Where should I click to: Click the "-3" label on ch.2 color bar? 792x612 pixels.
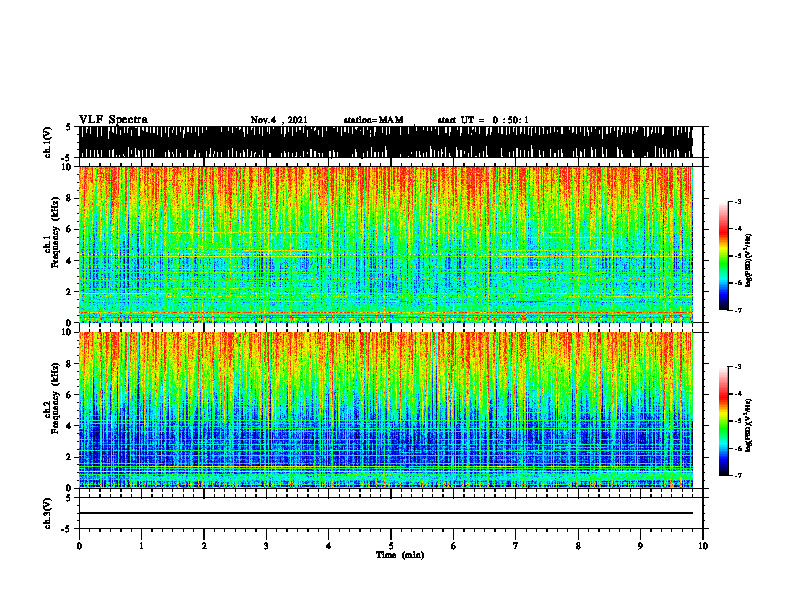coord(738,367)
